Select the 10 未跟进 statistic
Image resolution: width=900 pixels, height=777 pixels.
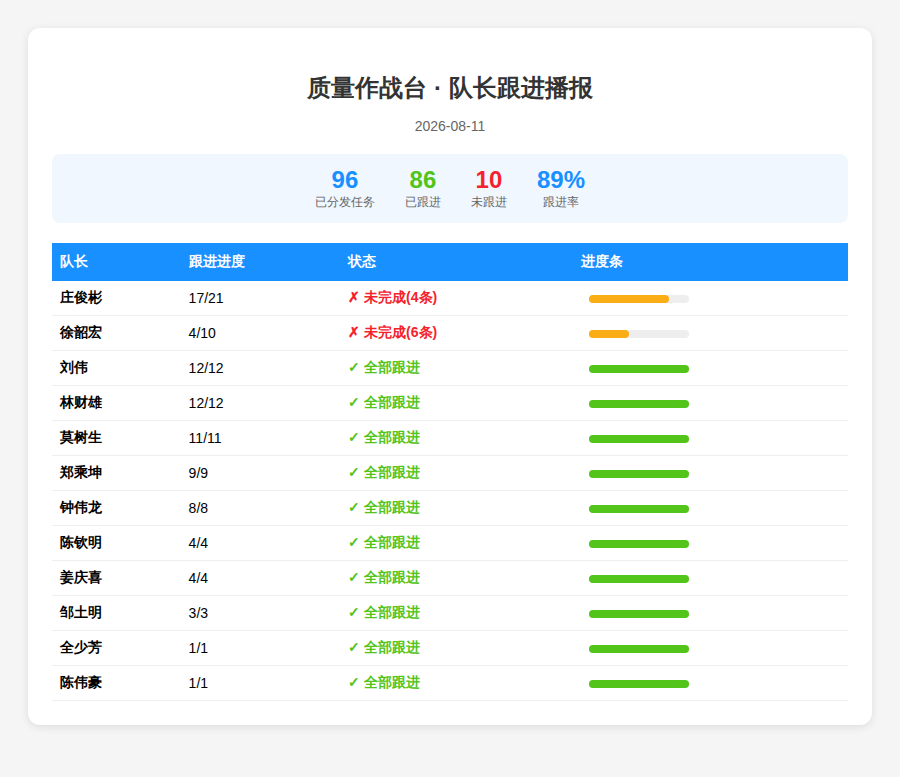coord(488,188)
